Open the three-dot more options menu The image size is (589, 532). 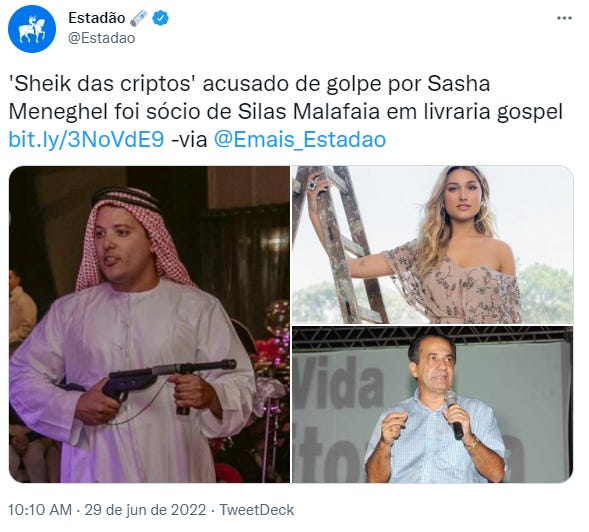[564, 18]
